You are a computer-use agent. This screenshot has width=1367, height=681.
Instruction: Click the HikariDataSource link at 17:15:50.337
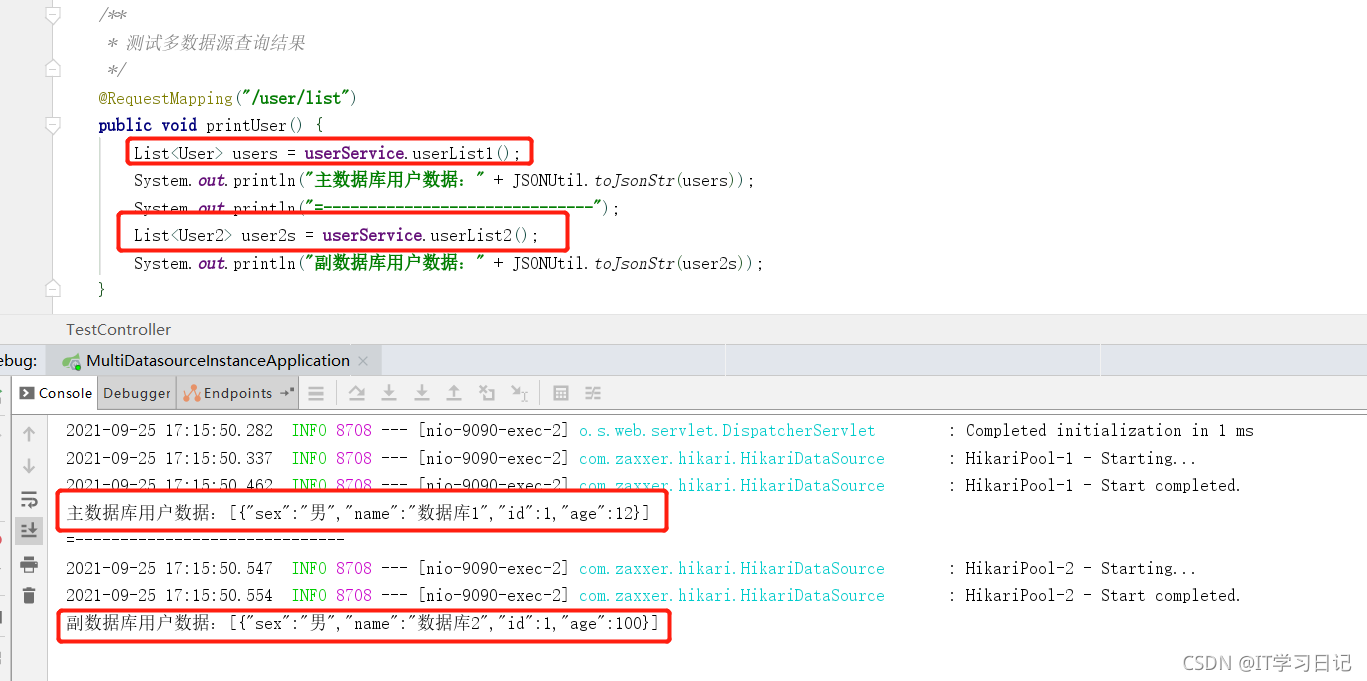tap(732, 459)
